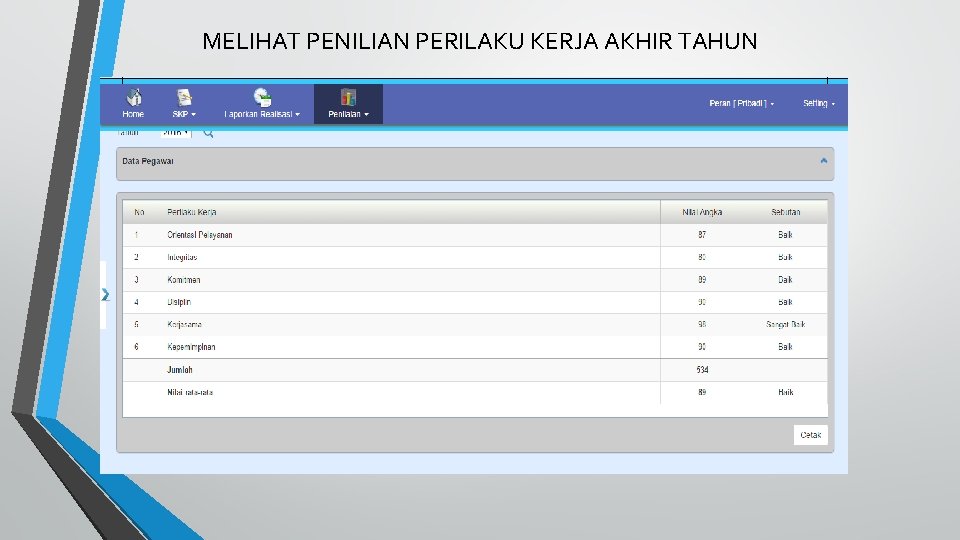Click the Jumlah total label
960x540 pixels.
coord(179,370)
